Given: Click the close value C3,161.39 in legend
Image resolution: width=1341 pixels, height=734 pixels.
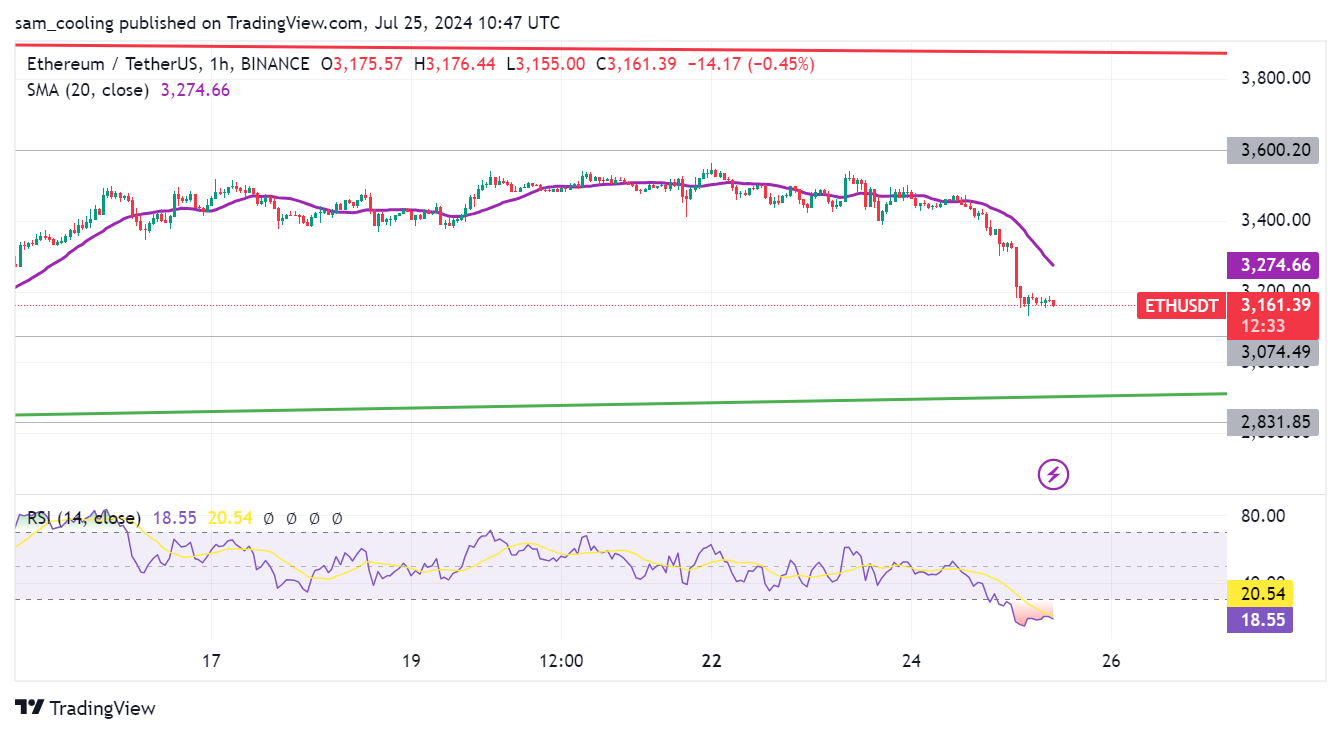Looking at the screenshot, I should tap(636, 64).
